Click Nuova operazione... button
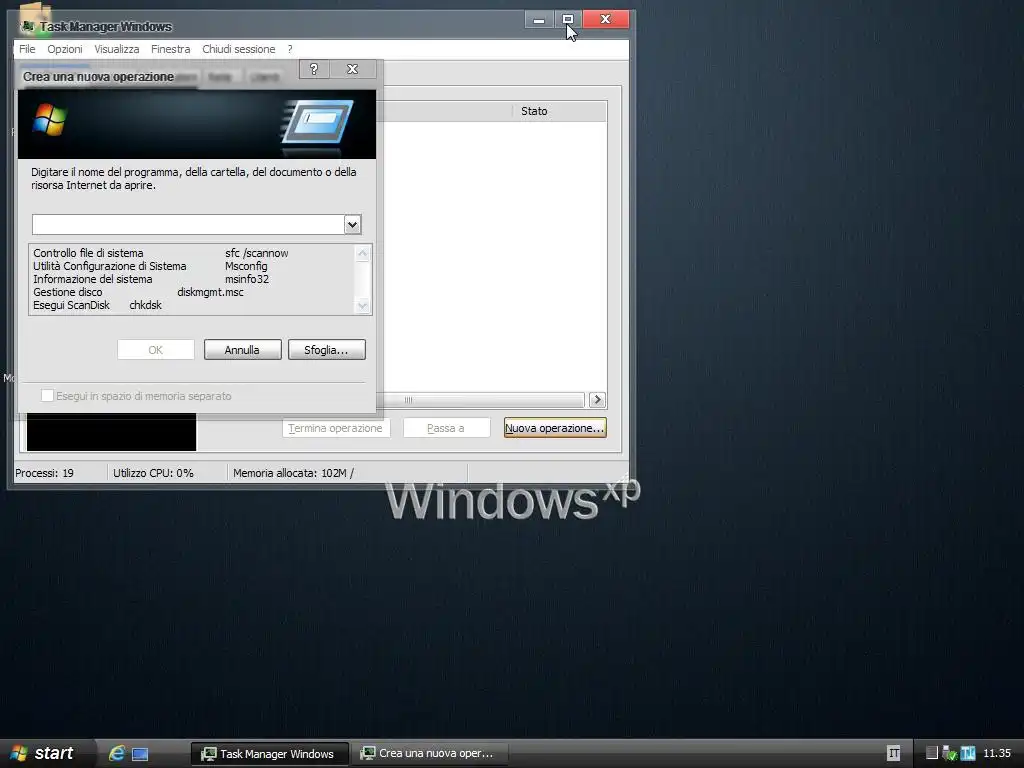1024x768 pixels. 555,428
